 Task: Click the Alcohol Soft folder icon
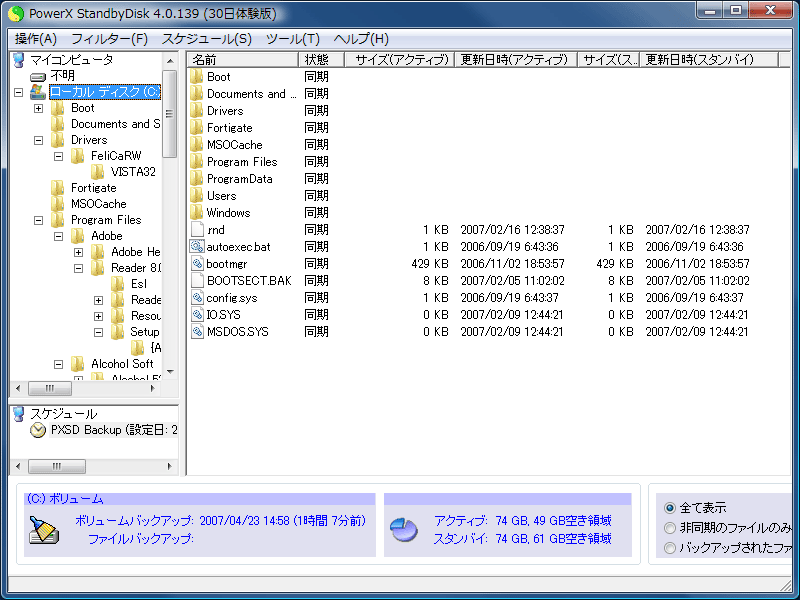point(78,364)
